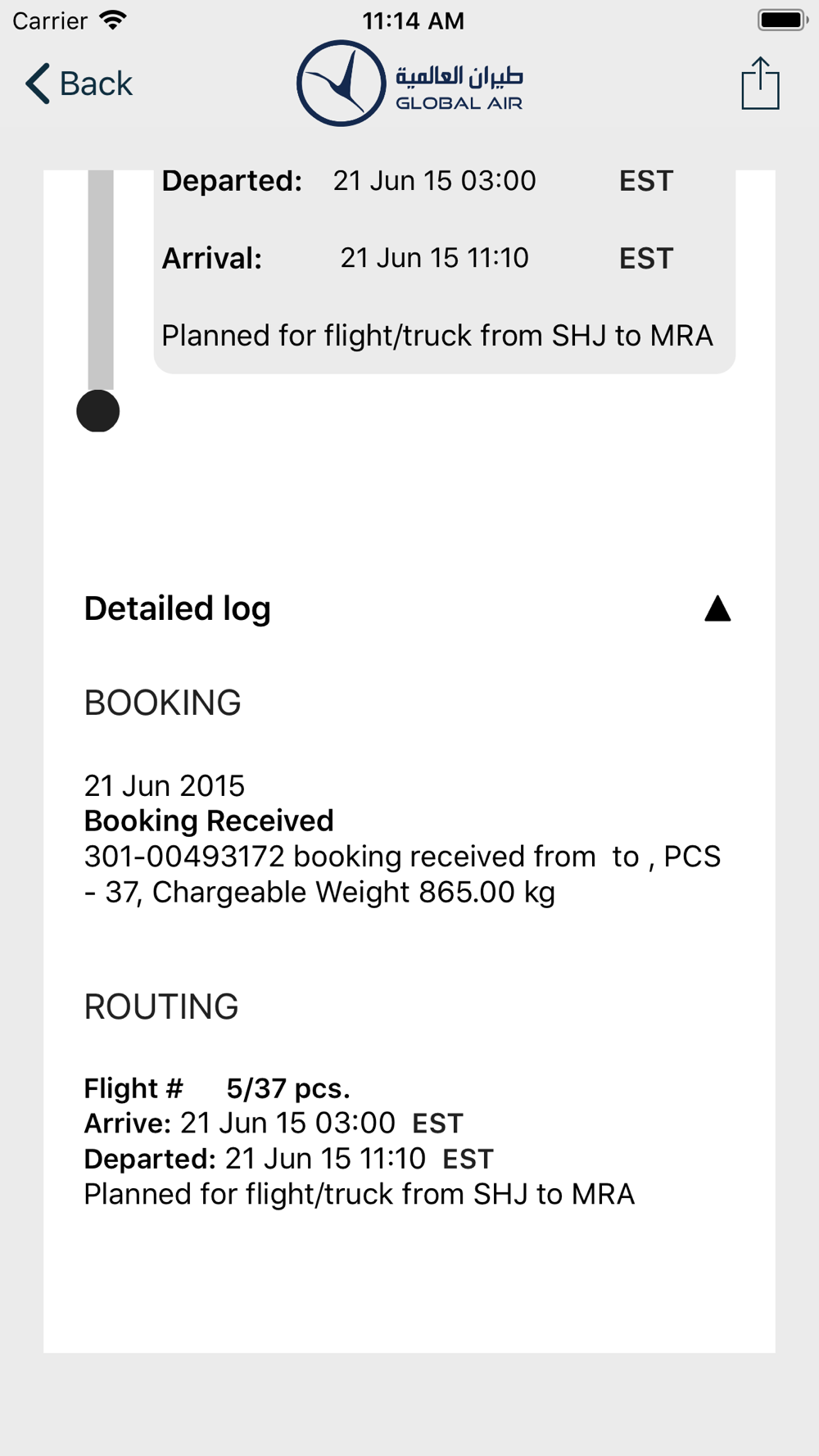Select the BOOKING section heading
Viewport: 819px width, 1456px height.
coord(163,703)
